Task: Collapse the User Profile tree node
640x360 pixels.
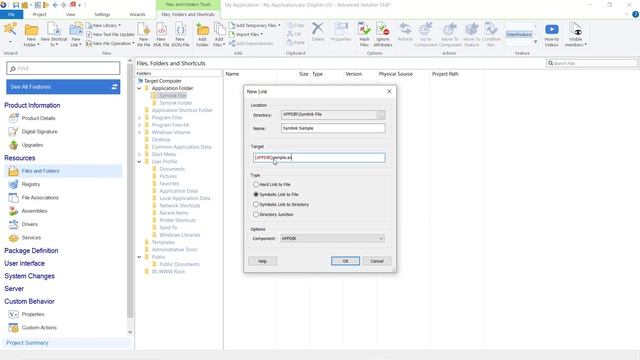Action: tap(139, 162)
